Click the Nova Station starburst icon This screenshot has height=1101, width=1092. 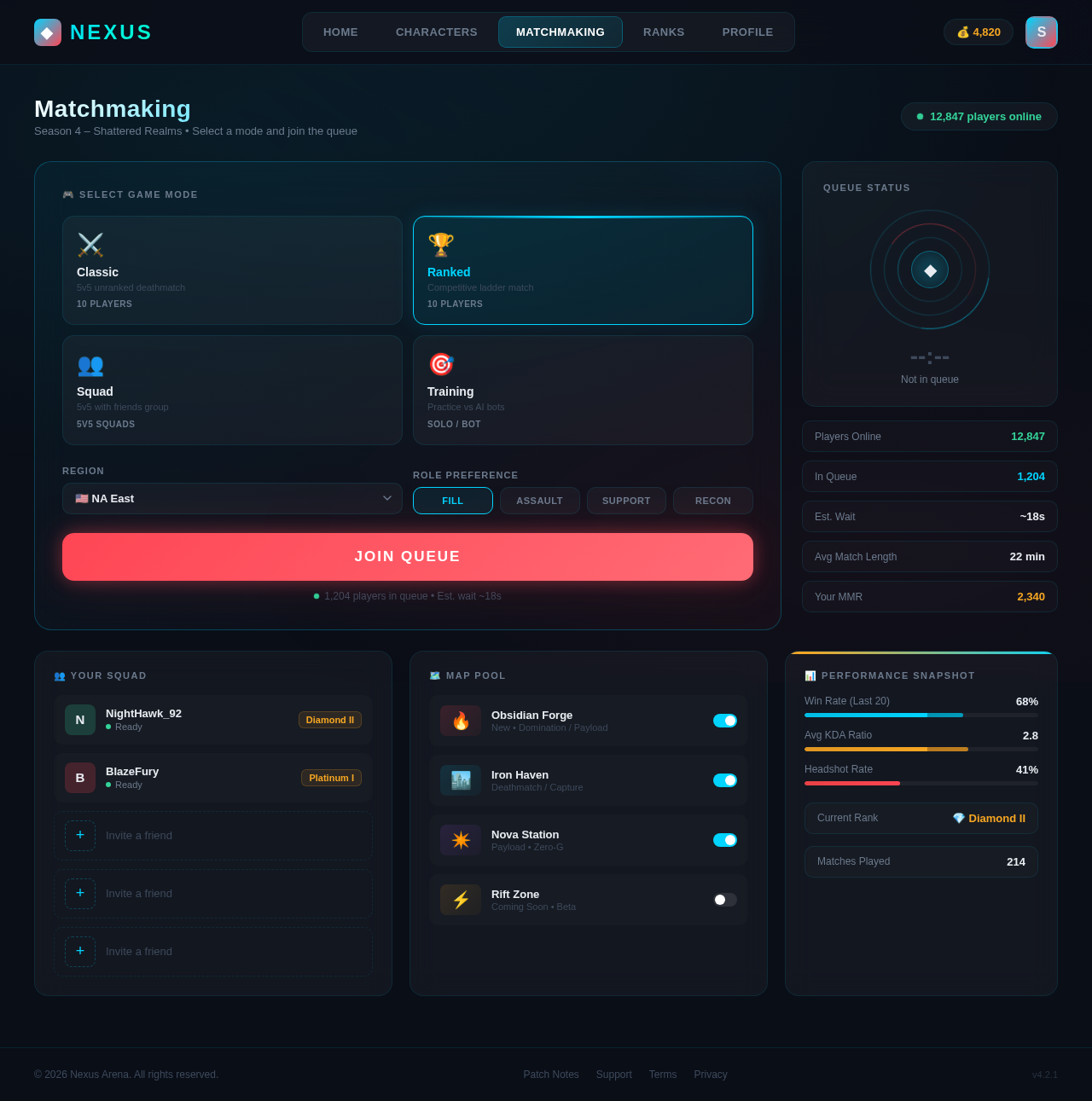pos(460,840)
